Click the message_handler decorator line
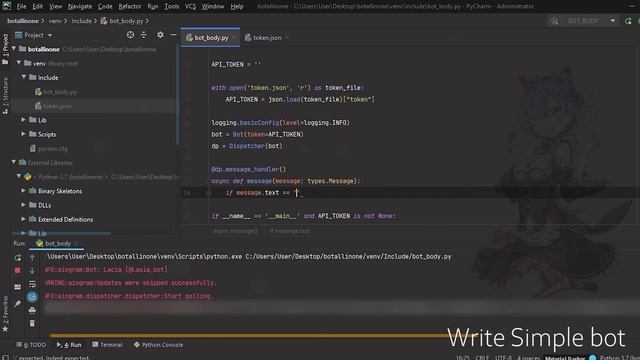 [x=249, y=169]
